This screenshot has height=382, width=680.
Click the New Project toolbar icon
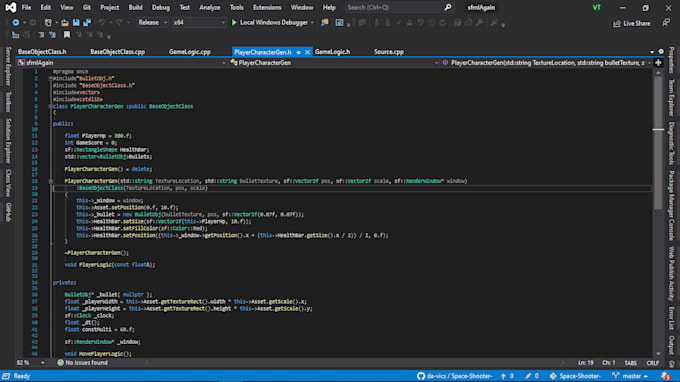pos(48,23)
